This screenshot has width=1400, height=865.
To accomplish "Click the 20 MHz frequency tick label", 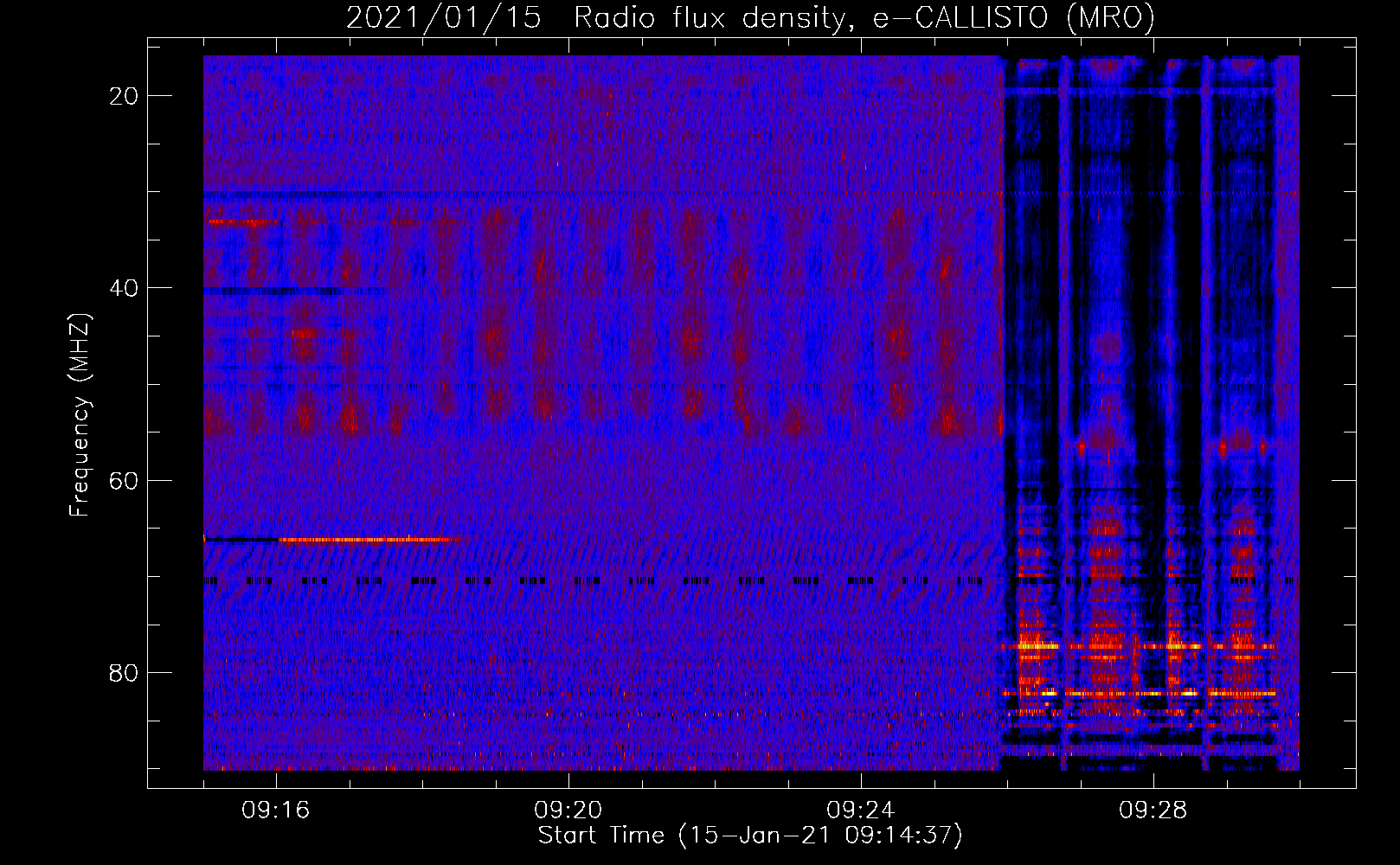I will (x=125, y=96).
